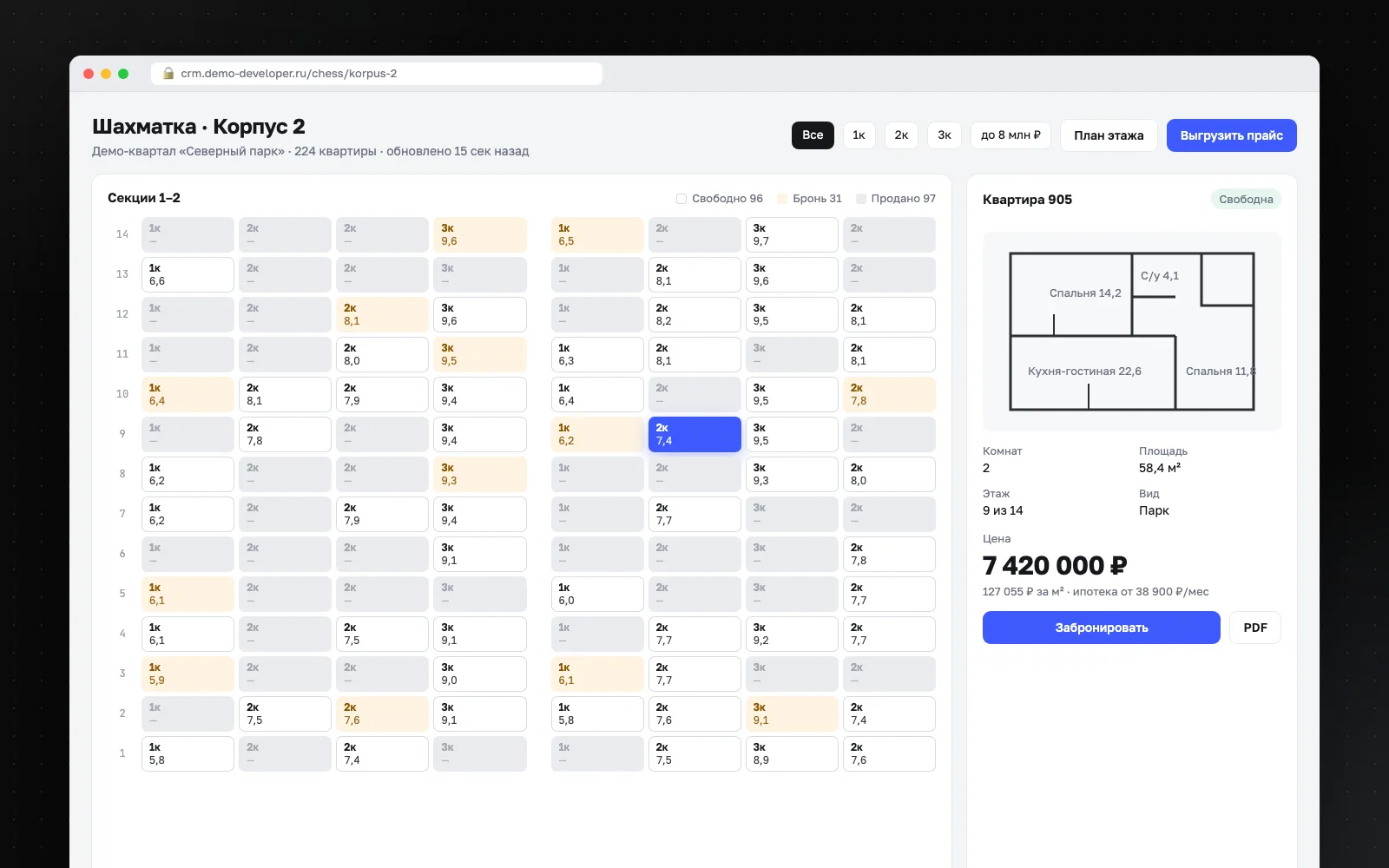Click the 'Продано 97' legend swatch
The image size is (1389, 868).
[x=861, y=199]
